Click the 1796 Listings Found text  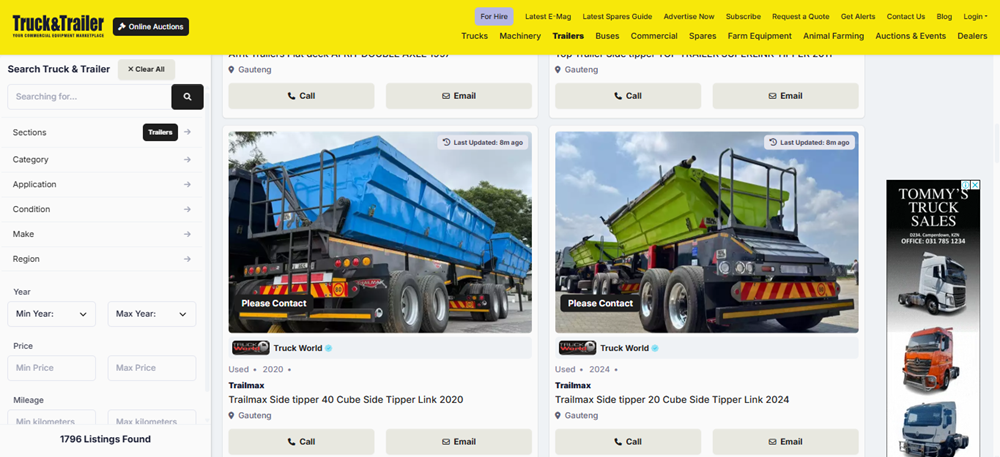(105, 439)
